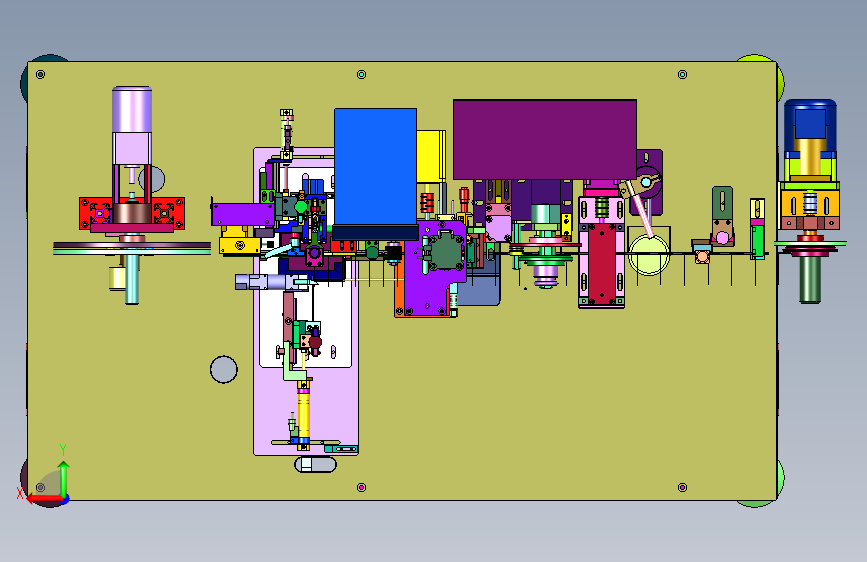
Task: Pick the bright green block at far right
Action: click(757, 240)
